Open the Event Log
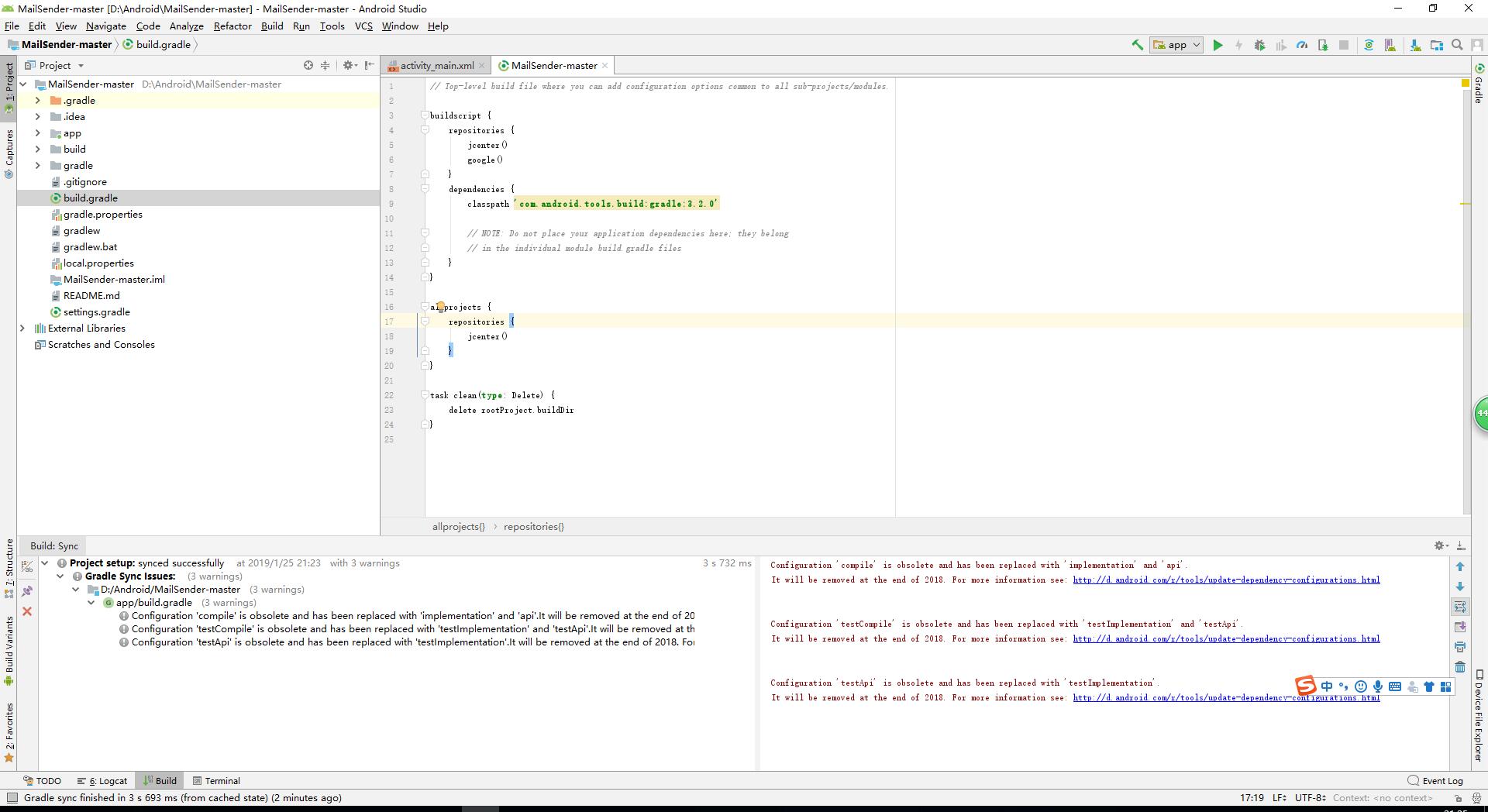Image resolution: width=1488 pixels, height=812 pixels. pos(1435,780)
